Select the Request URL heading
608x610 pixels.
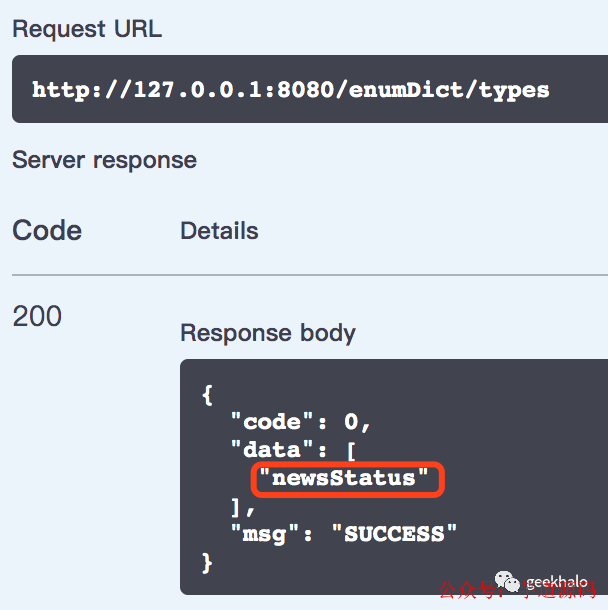tap(87, 29)
